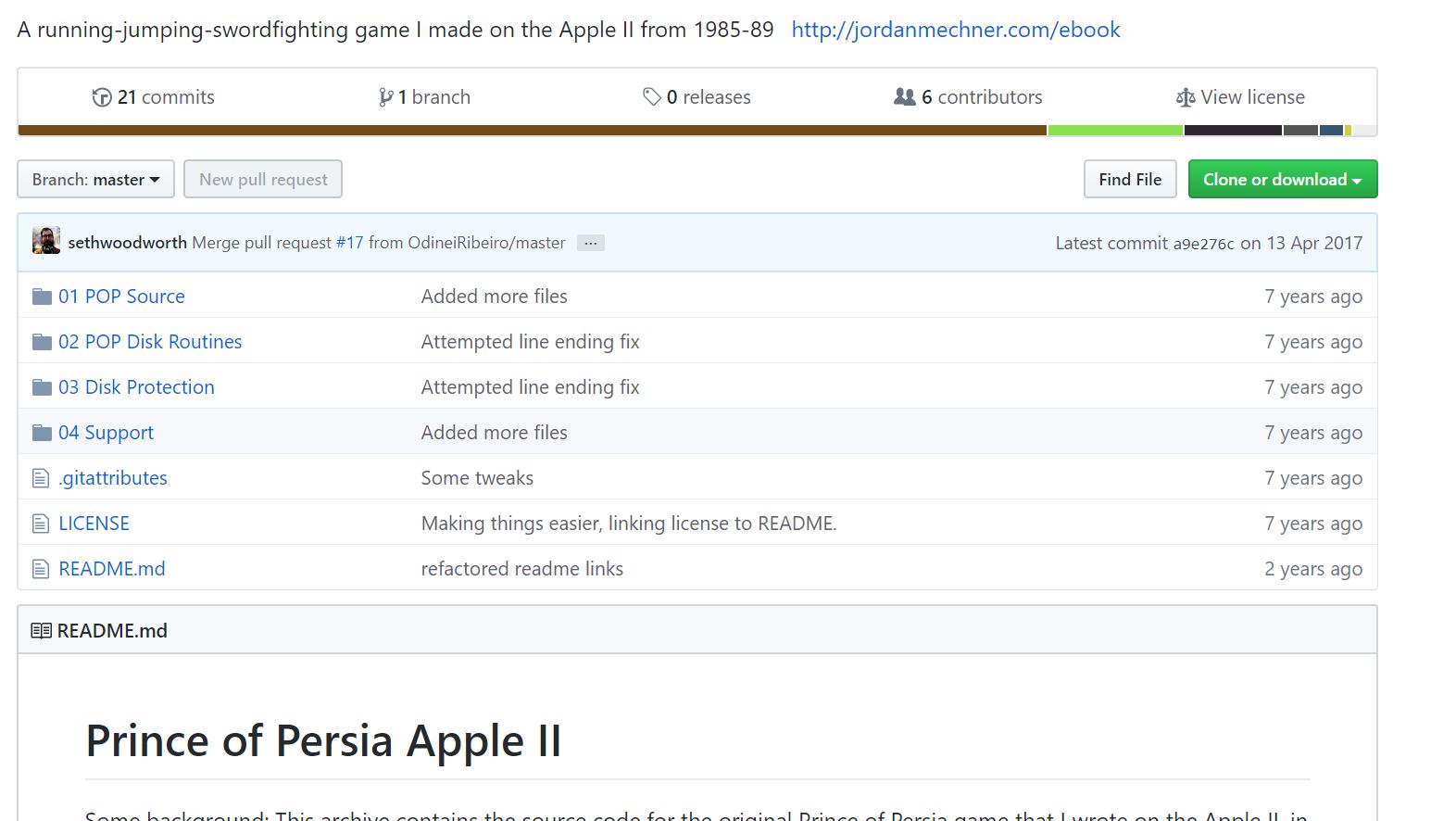Click the '7 years ago' timestamp for LICENSE
The width and height of the screenshot is (1456, 821).
coord(1313,524)
